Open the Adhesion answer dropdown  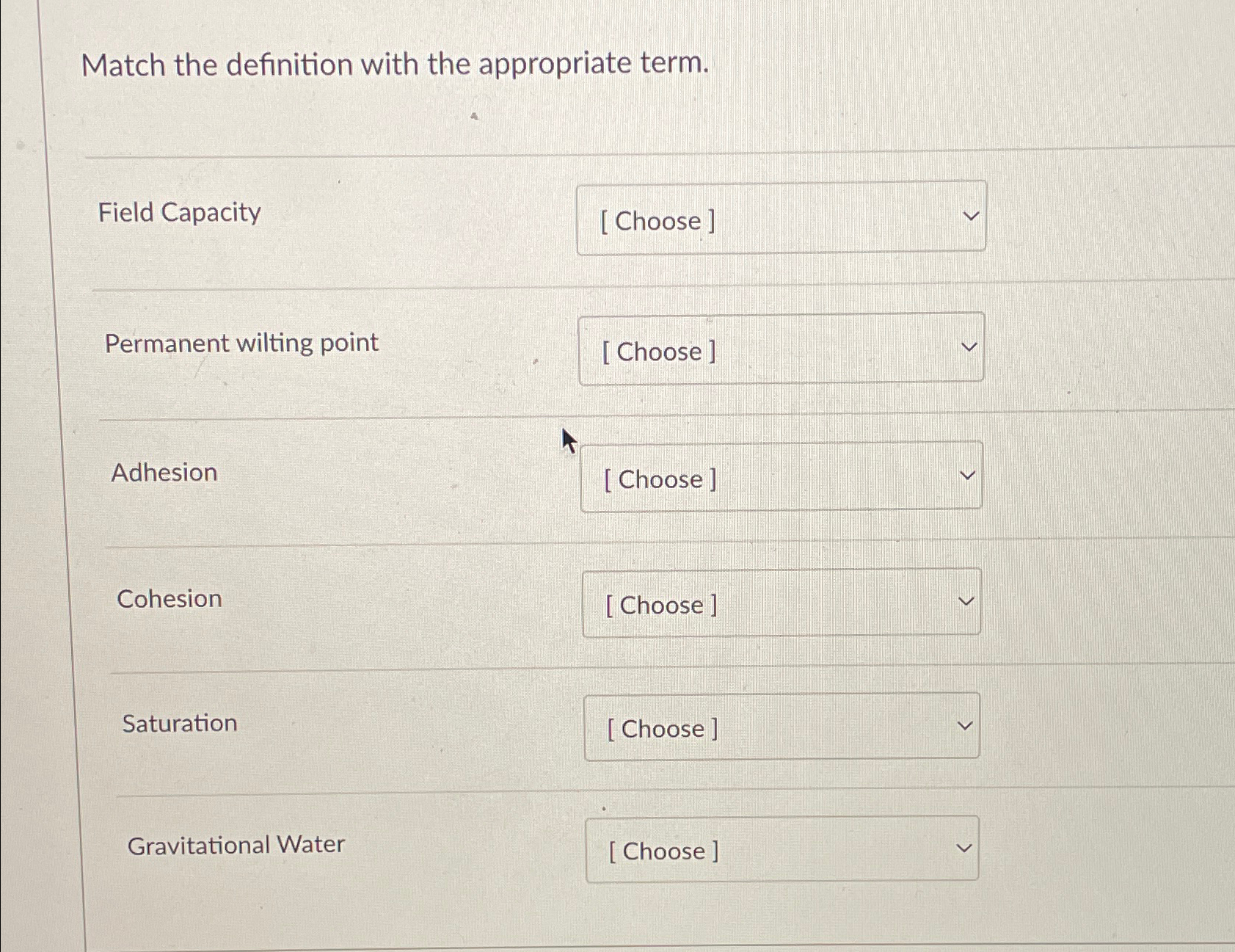[x=782, y=477]
